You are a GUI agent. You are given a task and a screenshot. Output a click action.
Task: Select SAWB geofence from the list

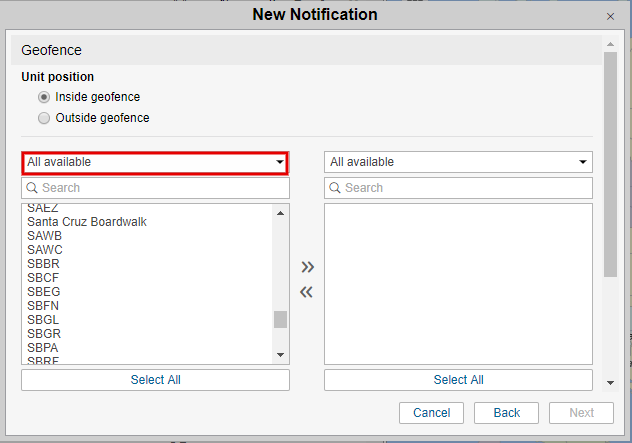click(45, 236)
